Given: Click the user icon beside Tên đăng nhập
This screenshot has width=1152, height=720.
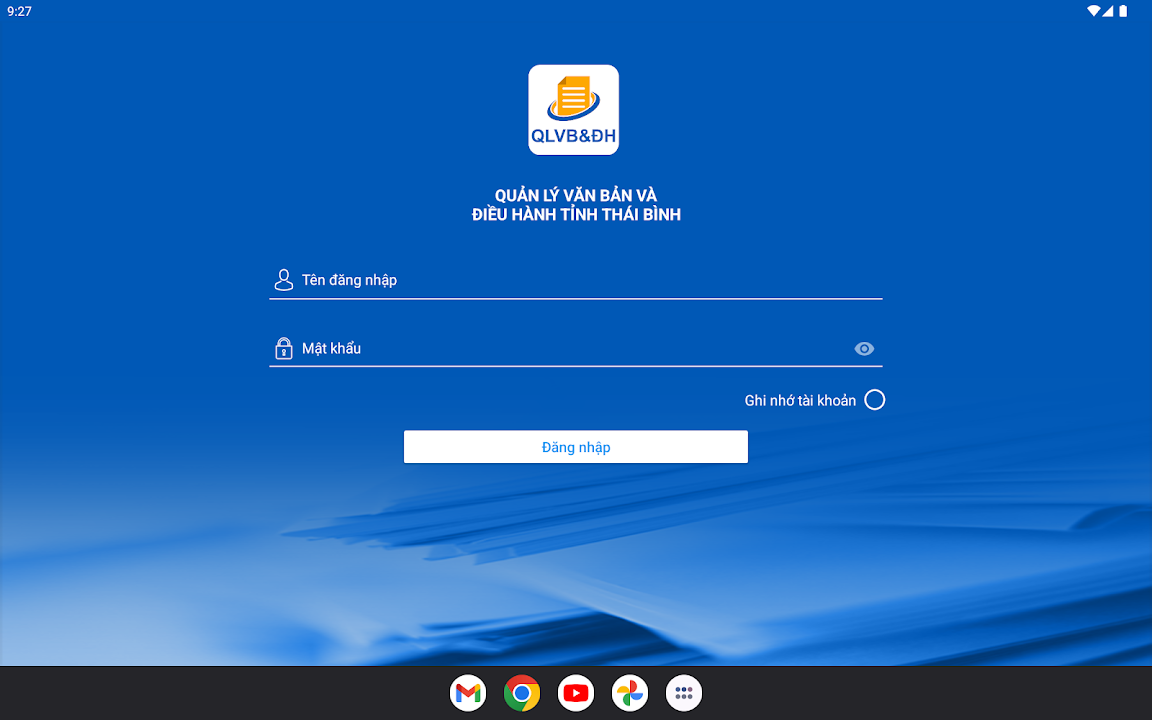Looking at the screenshot, I should pyautogui.click(x=284, y=280).
